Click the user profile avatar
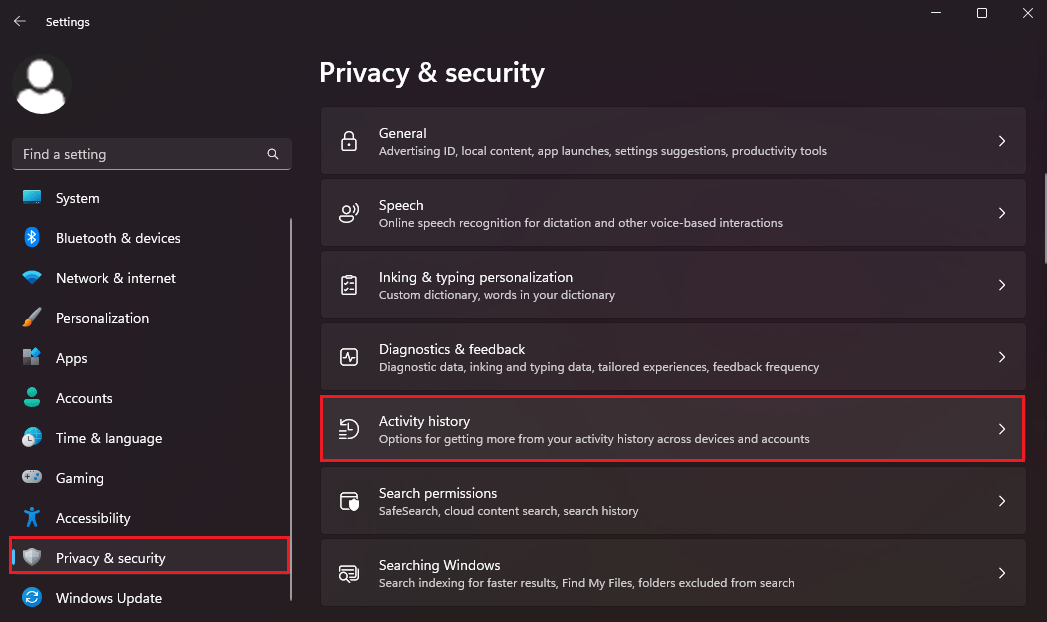1047x622 pixels. point(41,85)
